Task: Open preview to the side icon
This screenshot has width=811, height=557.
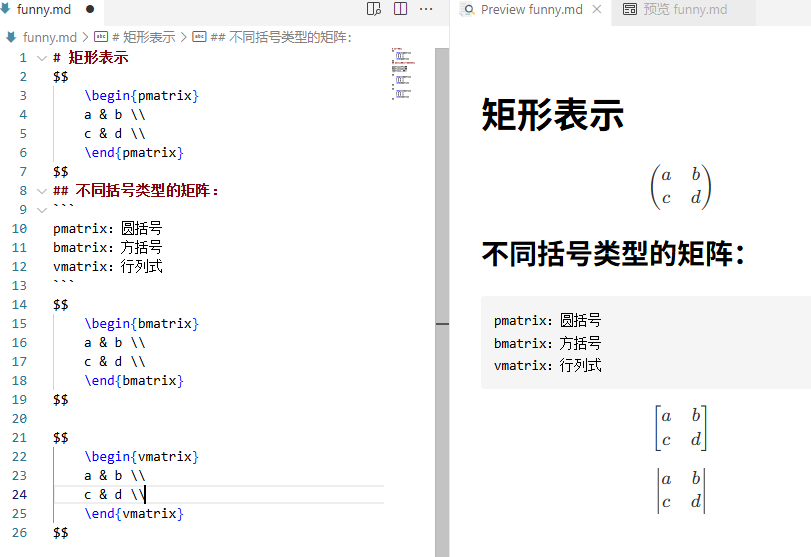Action: (373, 9)
